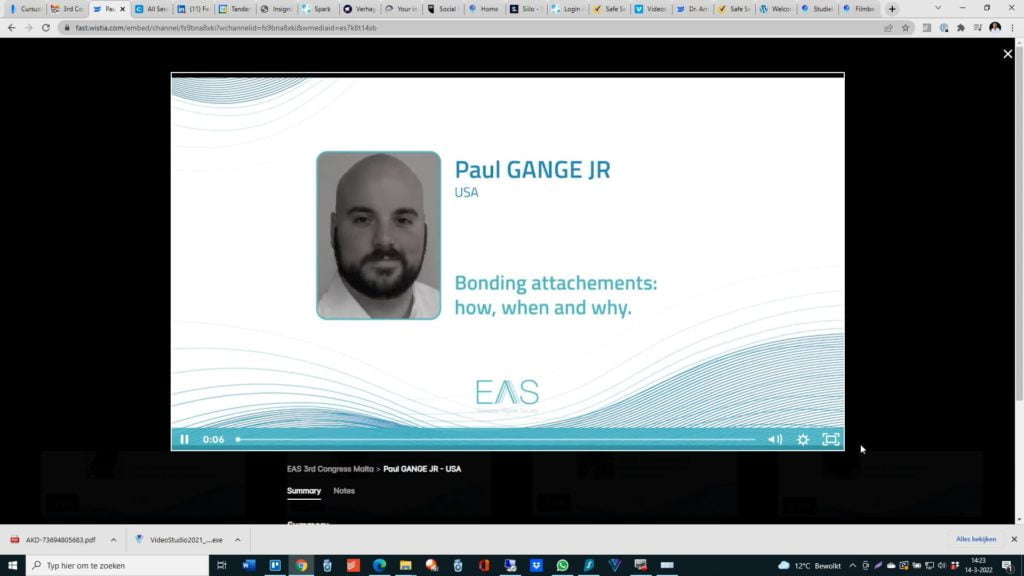
Task: Switch to the Notes tab
Action: point(344,491)
